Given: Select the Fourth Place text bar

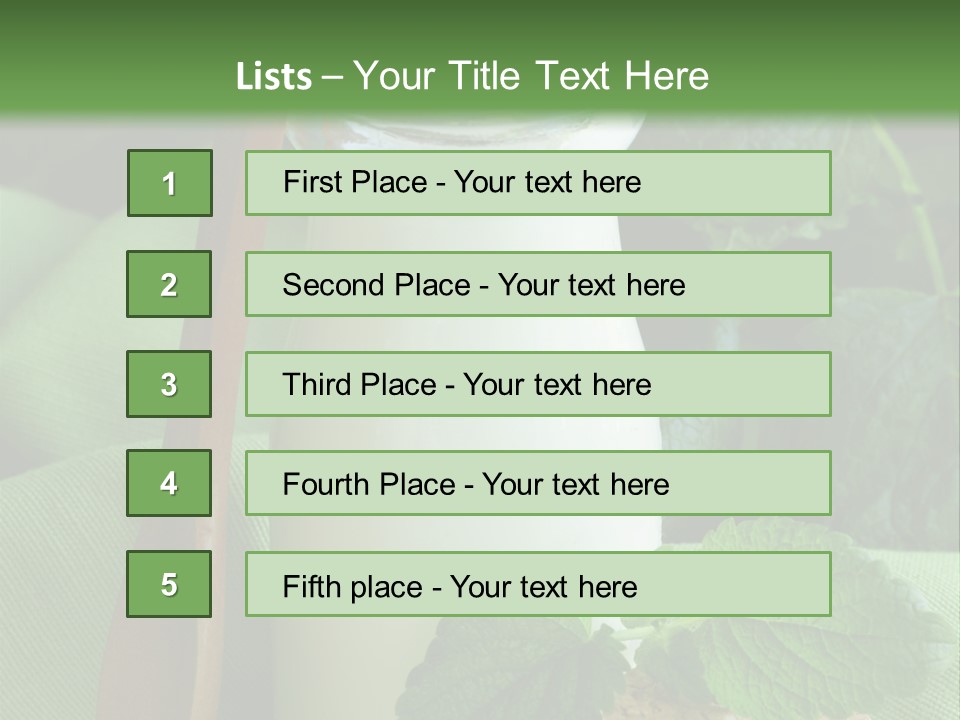Looking at the screenshot, I should tap(538, 483).
